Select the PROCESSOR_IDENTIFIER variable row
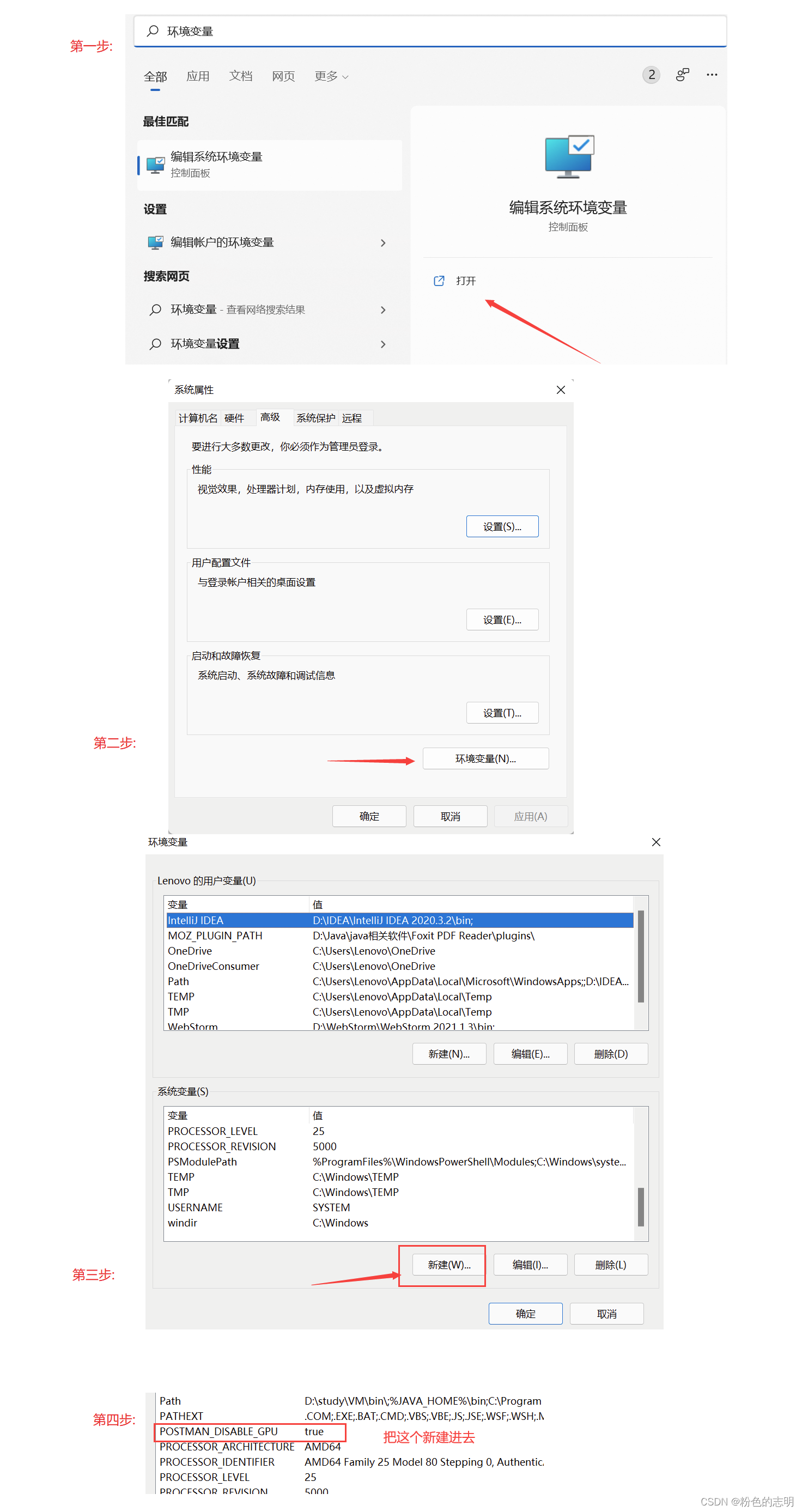Image resolution: width=802 pixels, height=1512 pixels. [x=350, y=1462]
